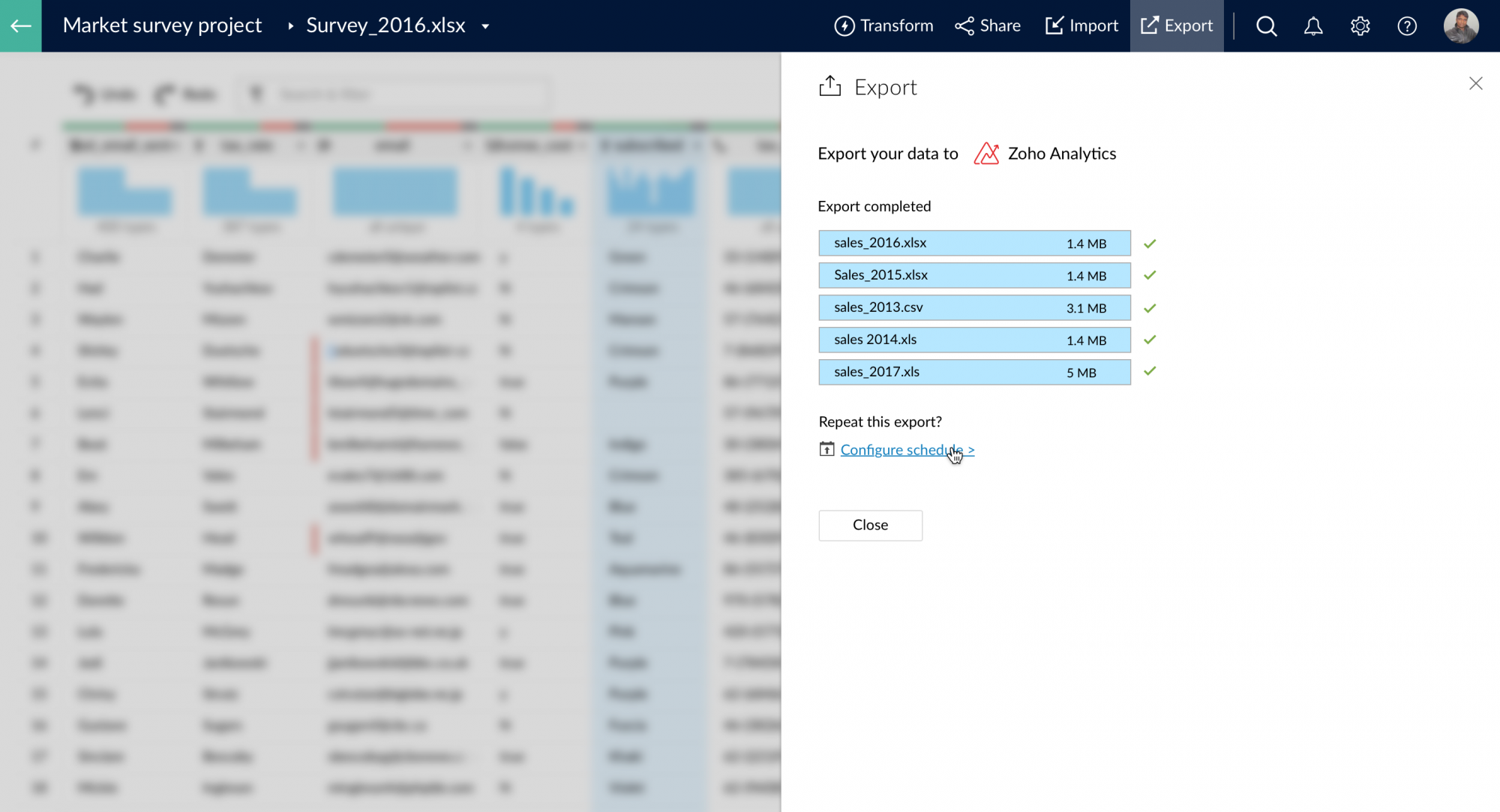
Task: Open notifications bell icon
Action: pyautogui.click(x=1312, y=26)
